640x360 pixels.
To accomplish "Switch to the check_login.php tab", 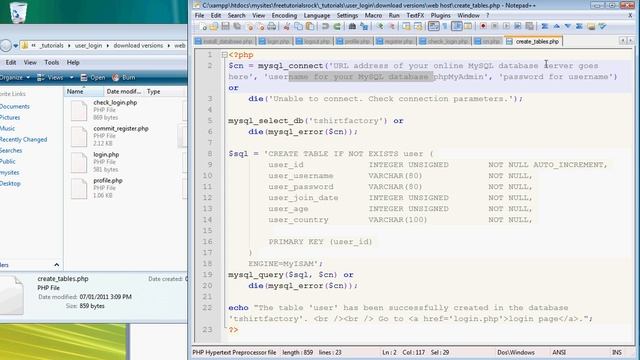I will (x=444, y=41).
